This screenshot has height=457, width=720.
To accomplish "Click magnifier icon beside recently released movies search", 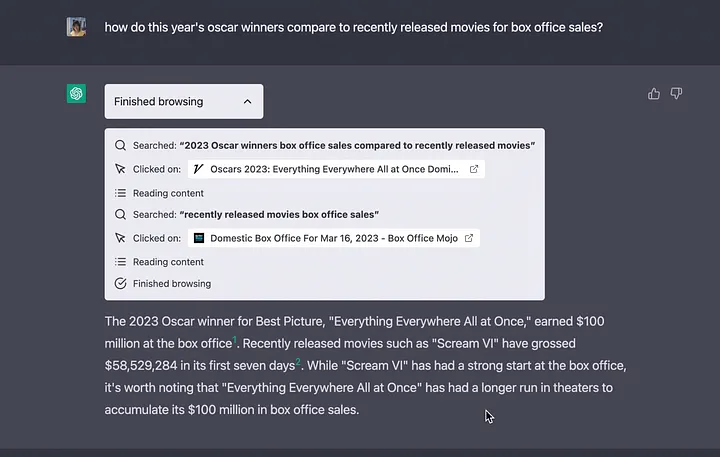I will pyautogui.click(x=121, y=214).
